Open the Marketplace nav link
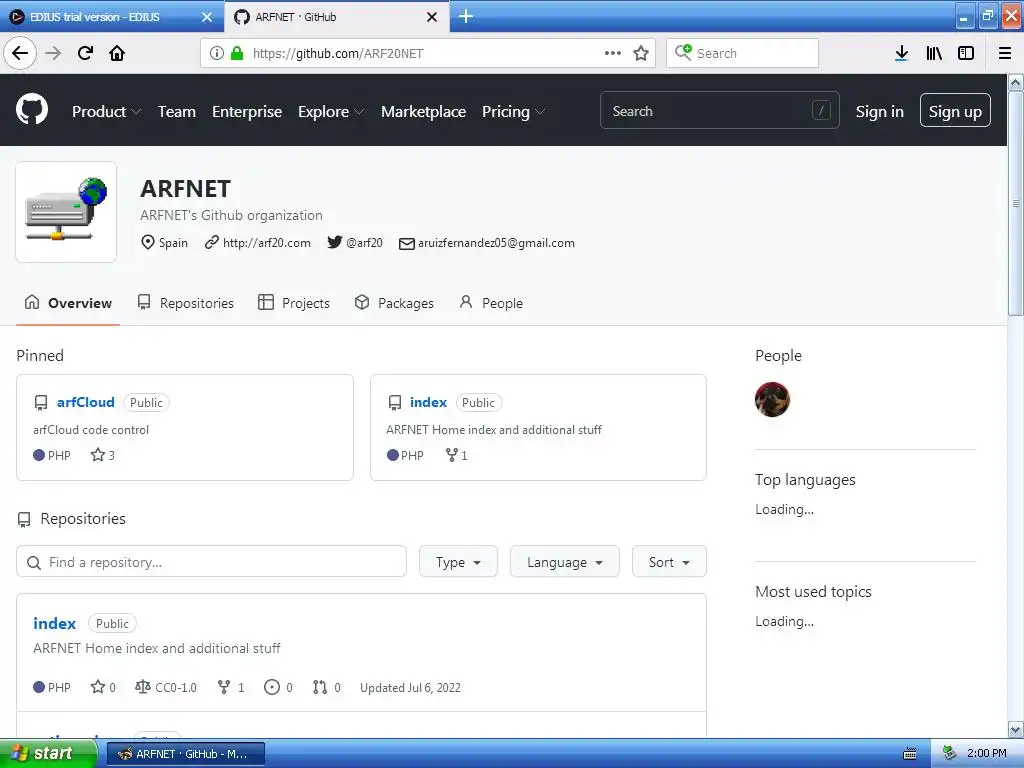 pos(423,112)
